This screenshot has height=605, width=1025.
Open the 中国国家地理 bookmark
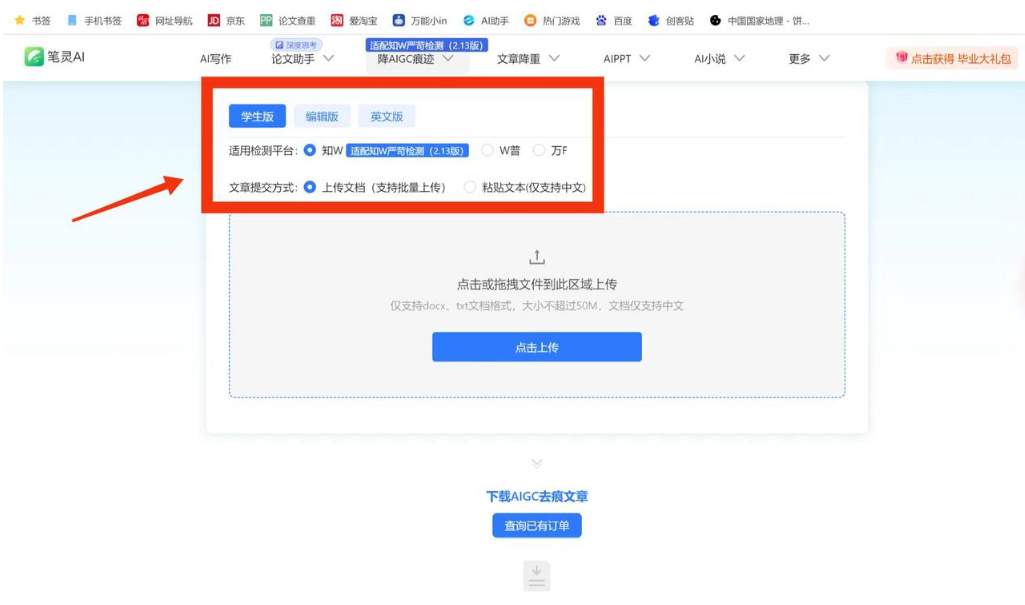coord(760,20)
